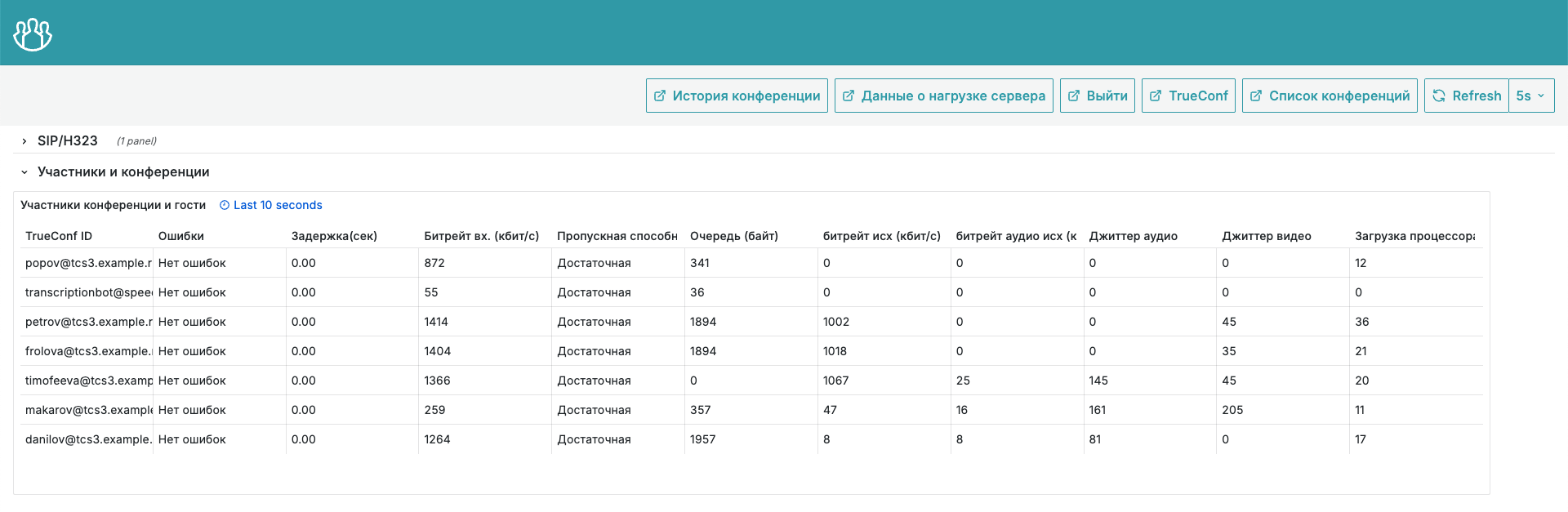Click the TrueConf logo in header
Viewport: 1568px width, 512px height.
click(33, 33)
